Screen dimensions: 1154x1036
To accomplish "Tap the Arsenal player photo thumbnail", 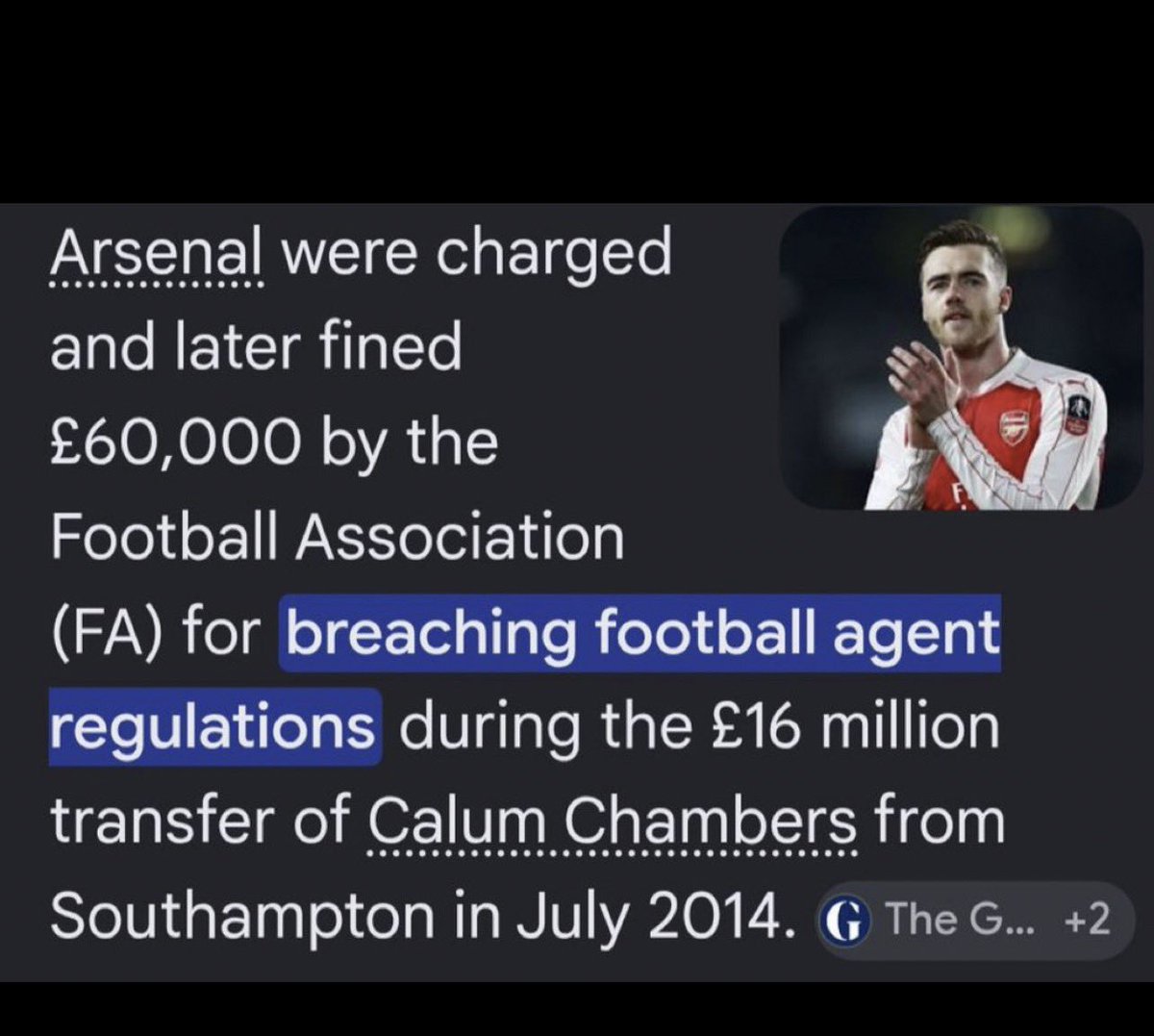I will click(x=961, y=358).
